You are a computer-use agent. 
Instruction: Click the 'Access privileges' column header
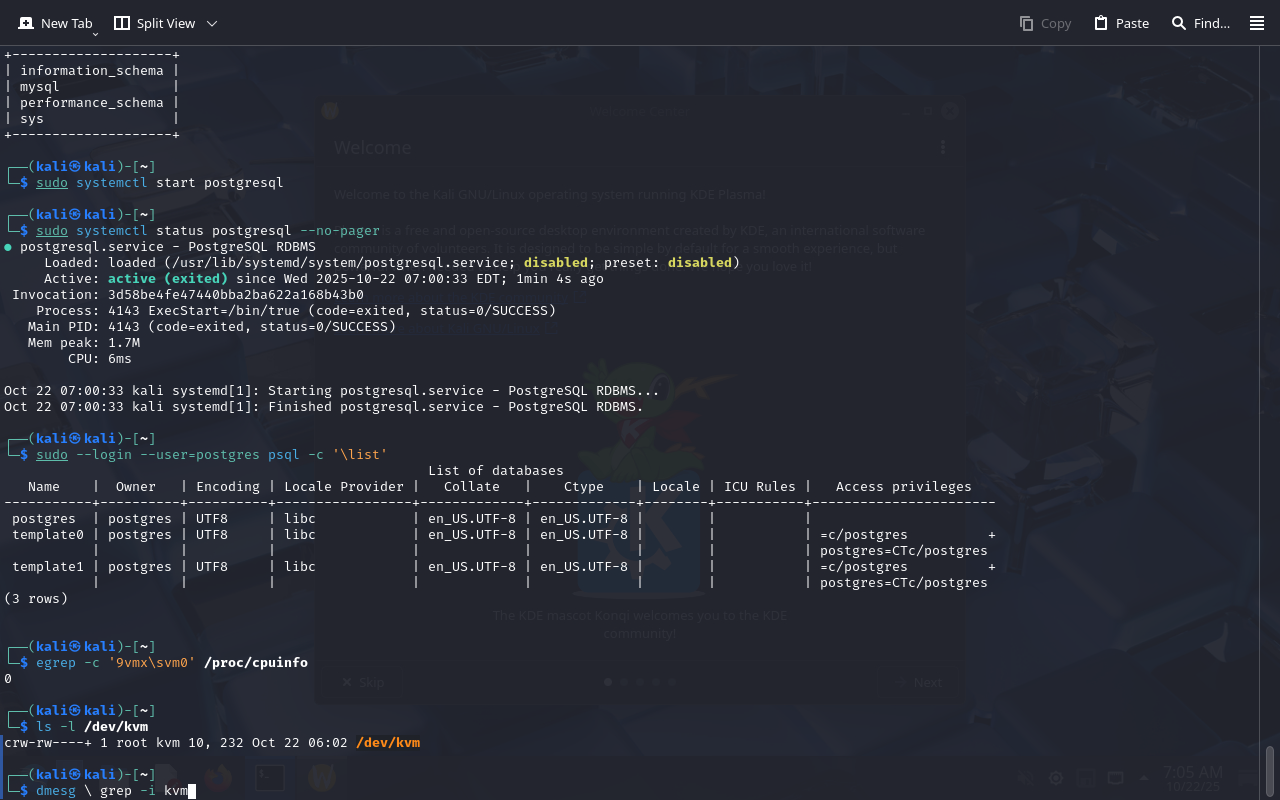pyautogui.click(x=903, y=487)
